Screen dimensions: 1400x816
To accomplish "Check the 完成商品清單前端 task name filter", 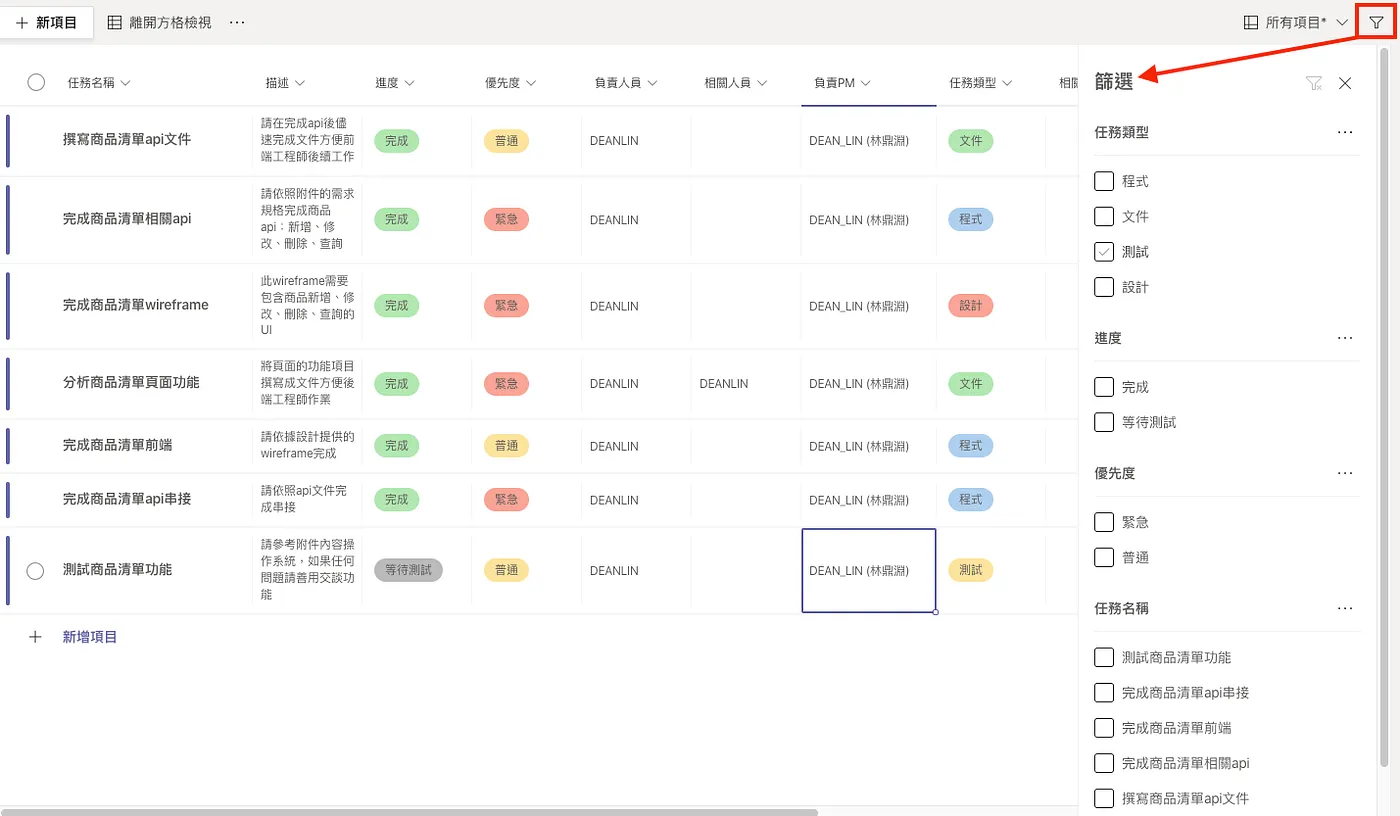I will click(1104, 728).
